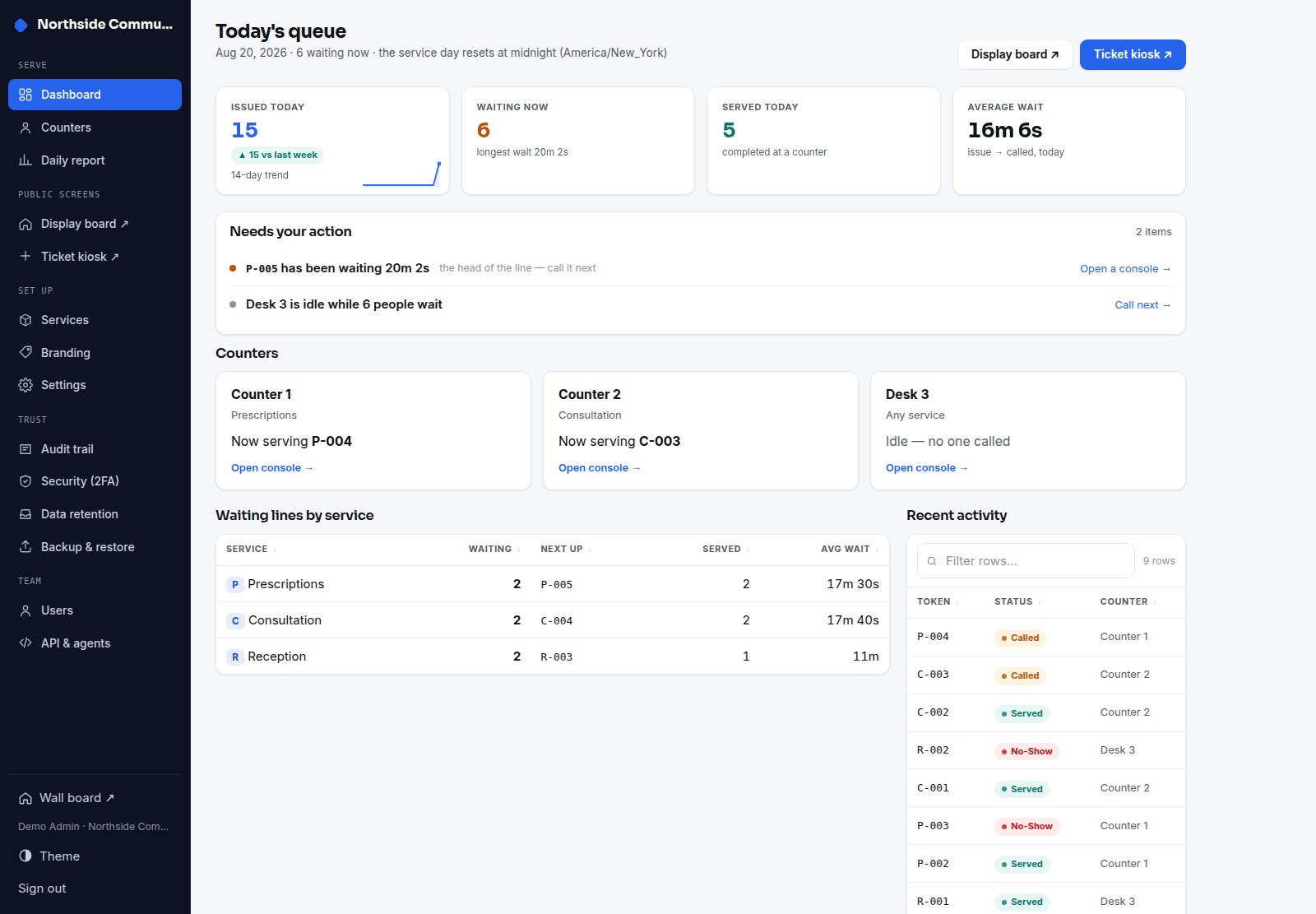The image size is (1316, 914).
Task: Open Services in the sidebar
Action: coord(95,320)
